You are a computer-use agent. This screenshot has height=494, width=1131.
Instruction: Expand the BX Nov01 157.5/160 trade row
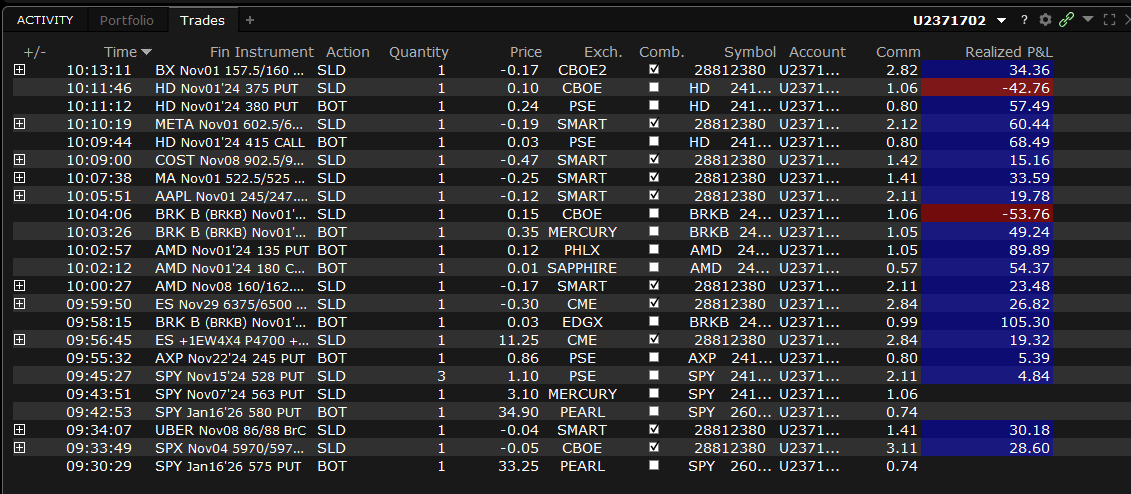click(x=19, y=70)
